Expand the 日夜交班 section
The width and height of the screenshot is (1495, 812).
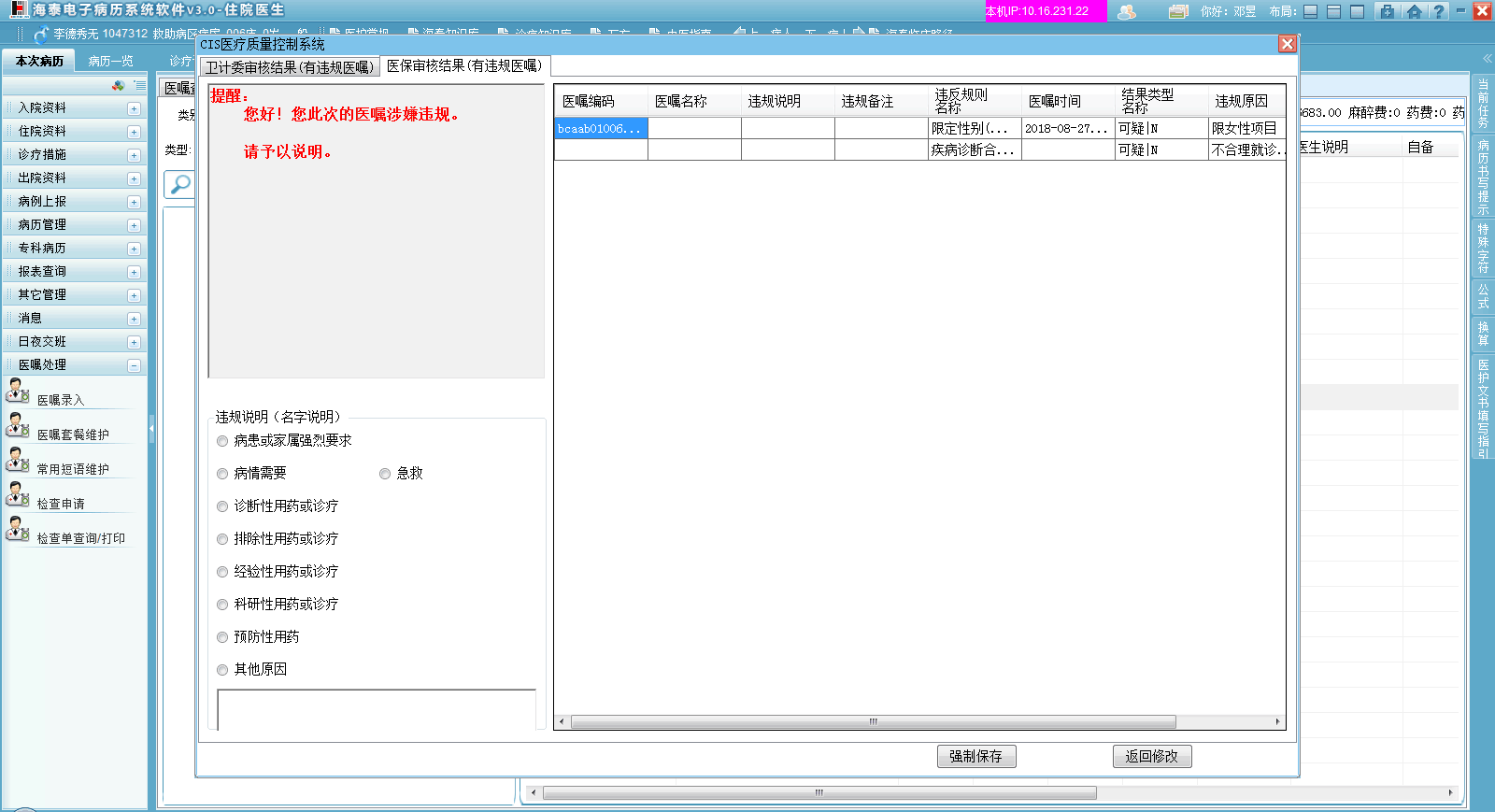(134, 342)
